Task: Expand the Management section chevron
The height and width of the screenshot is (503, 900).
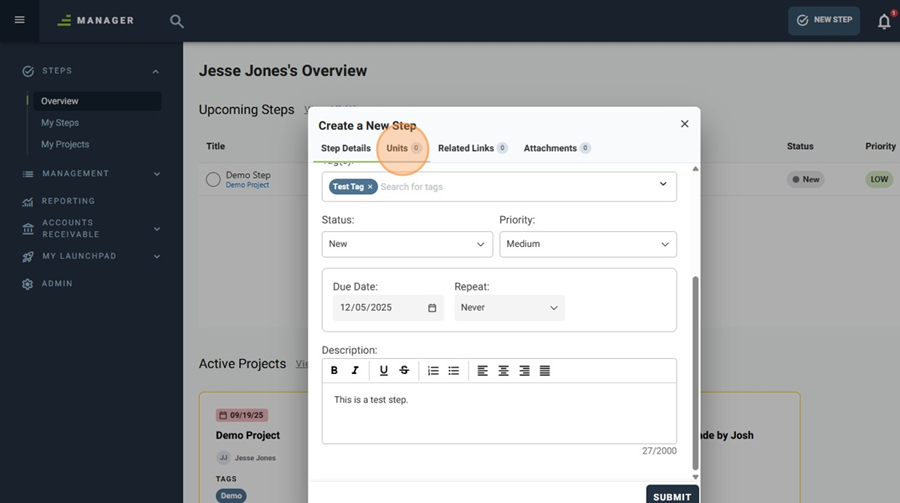Action: click(x=157, y=174)
